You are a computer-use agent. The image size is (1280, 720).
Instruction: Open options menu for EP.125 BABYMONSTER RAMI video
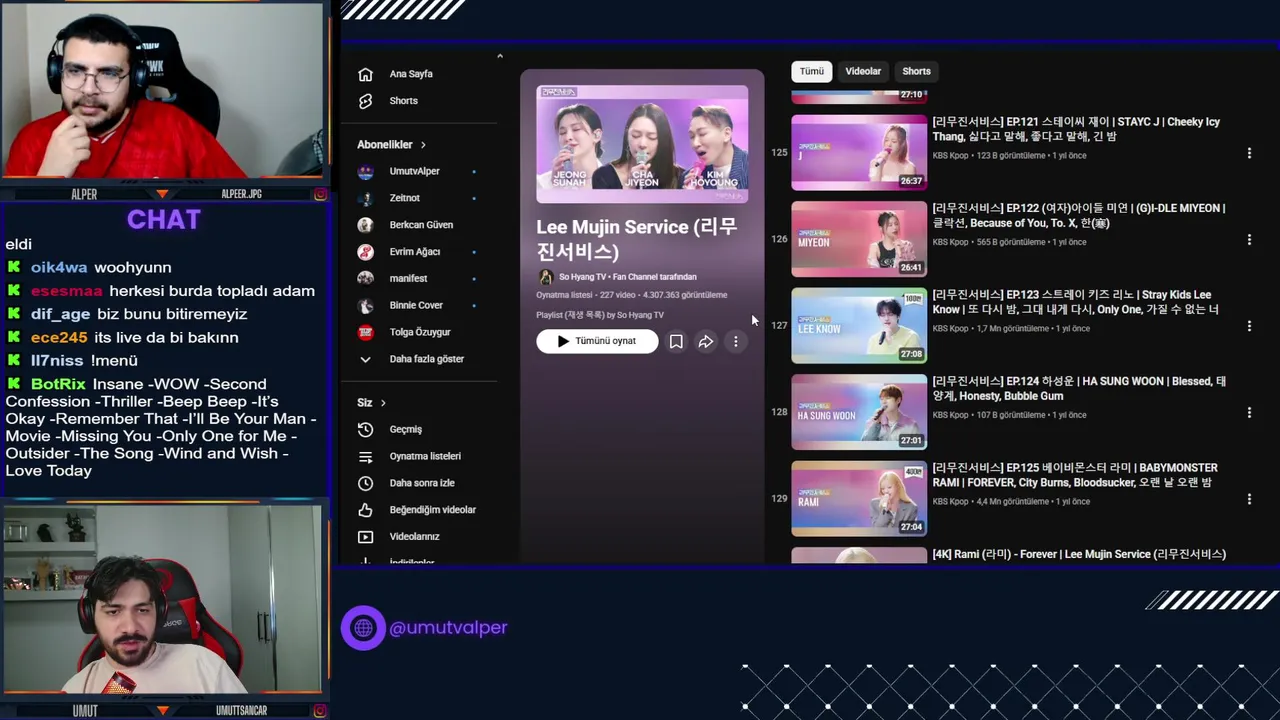[x=1249, y=499]
